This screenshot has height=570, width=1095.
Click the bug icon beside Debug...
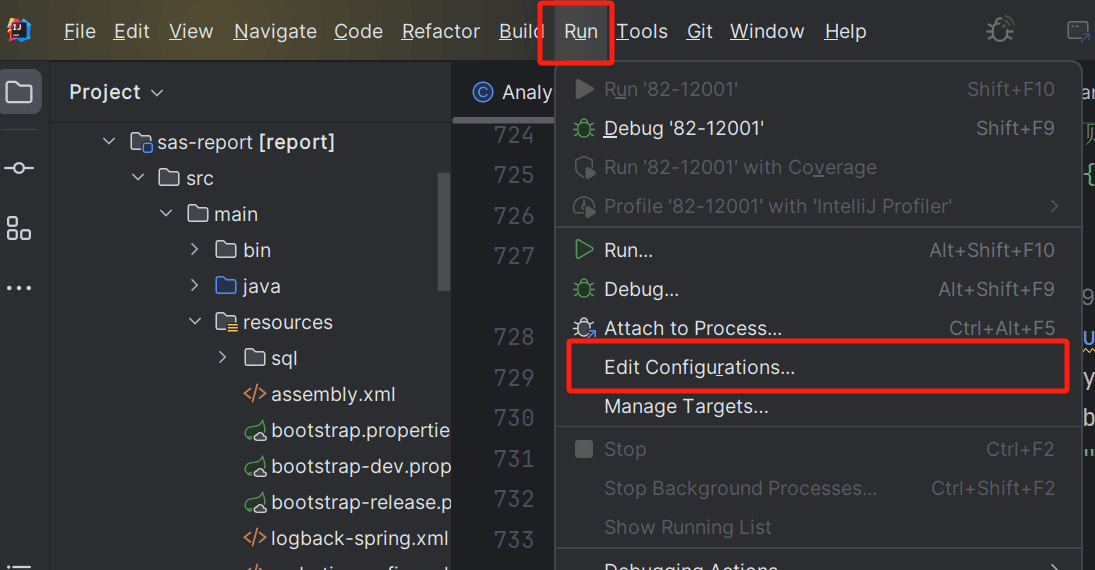pyautogui.click(x=584, y=289)
